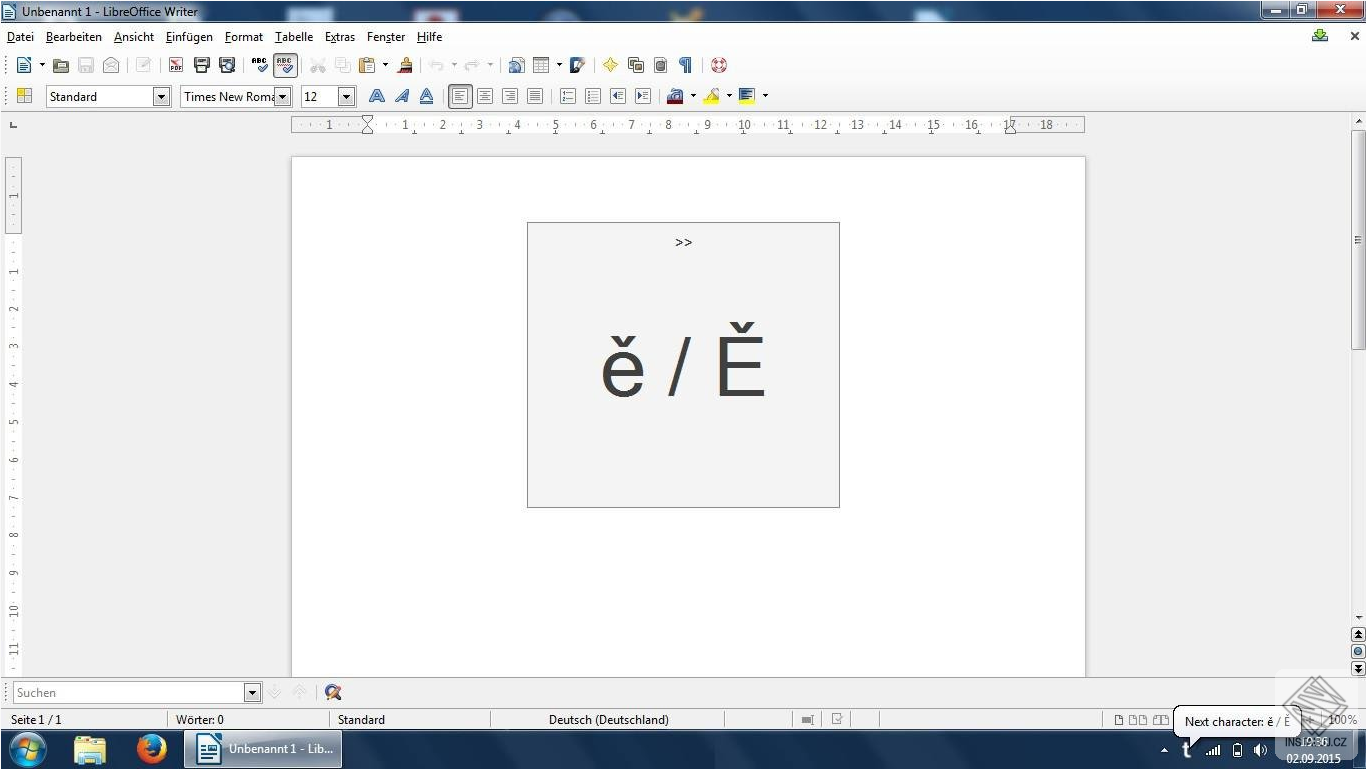Paste clipboard contents
This screenshot has height=769, width=1366.
pyautogui.click(x=367, y=65)
